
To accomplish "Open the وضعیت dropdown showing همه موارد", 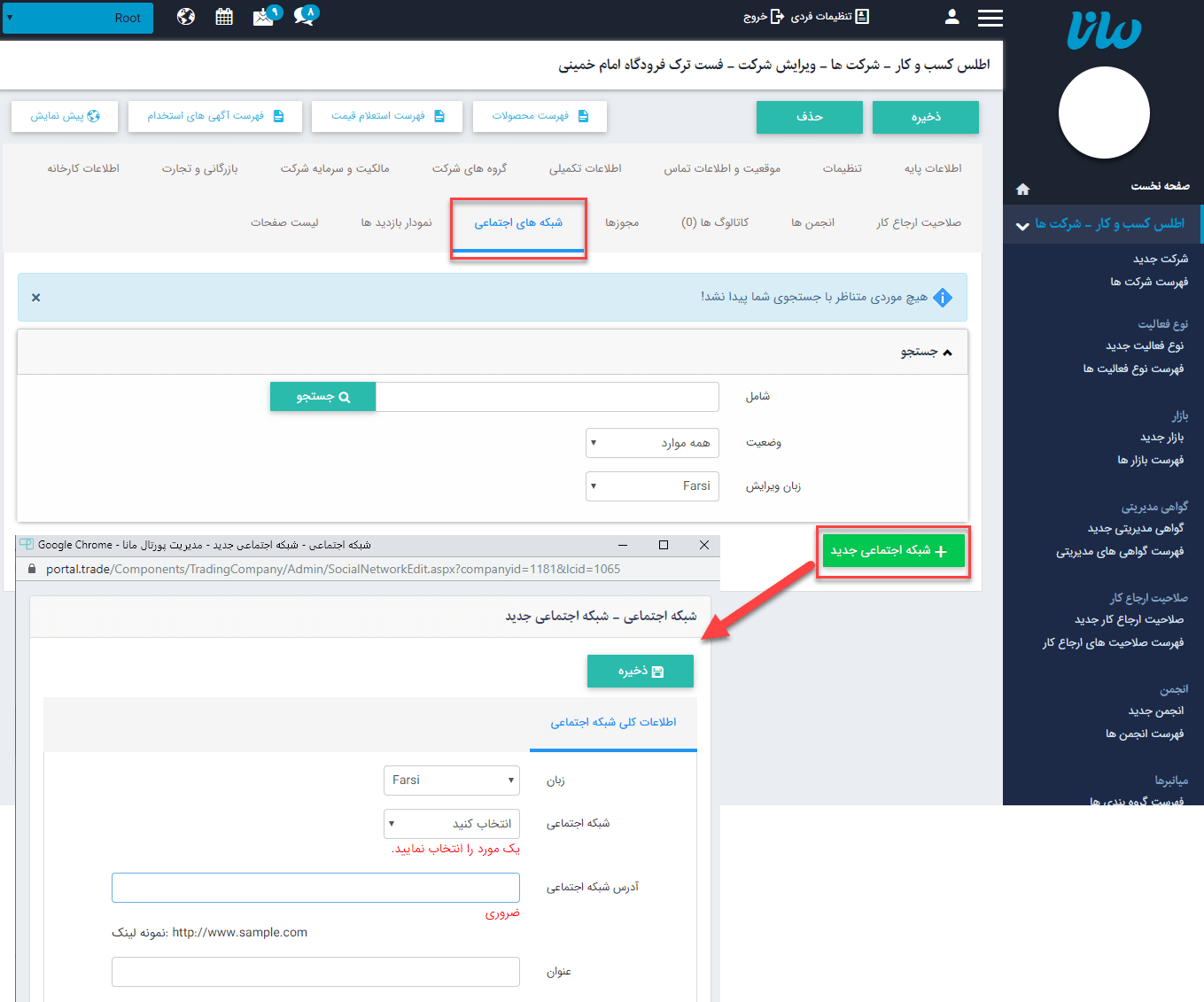I will pyautogui.click(x=652, y=443).
